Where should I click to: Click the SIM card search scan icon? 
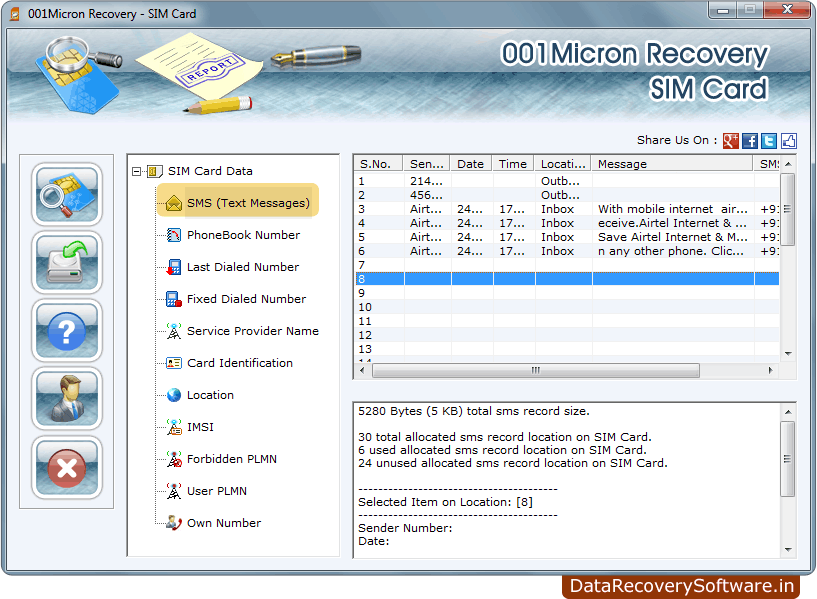pyautogui.click(x=67, y=194)
